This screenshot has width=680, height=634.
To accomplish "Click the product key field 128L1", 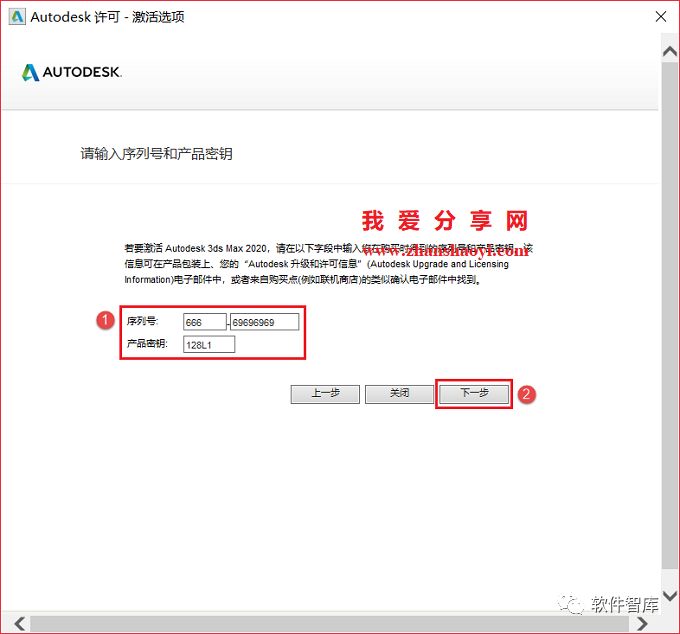I will click(x=209, y=345).
